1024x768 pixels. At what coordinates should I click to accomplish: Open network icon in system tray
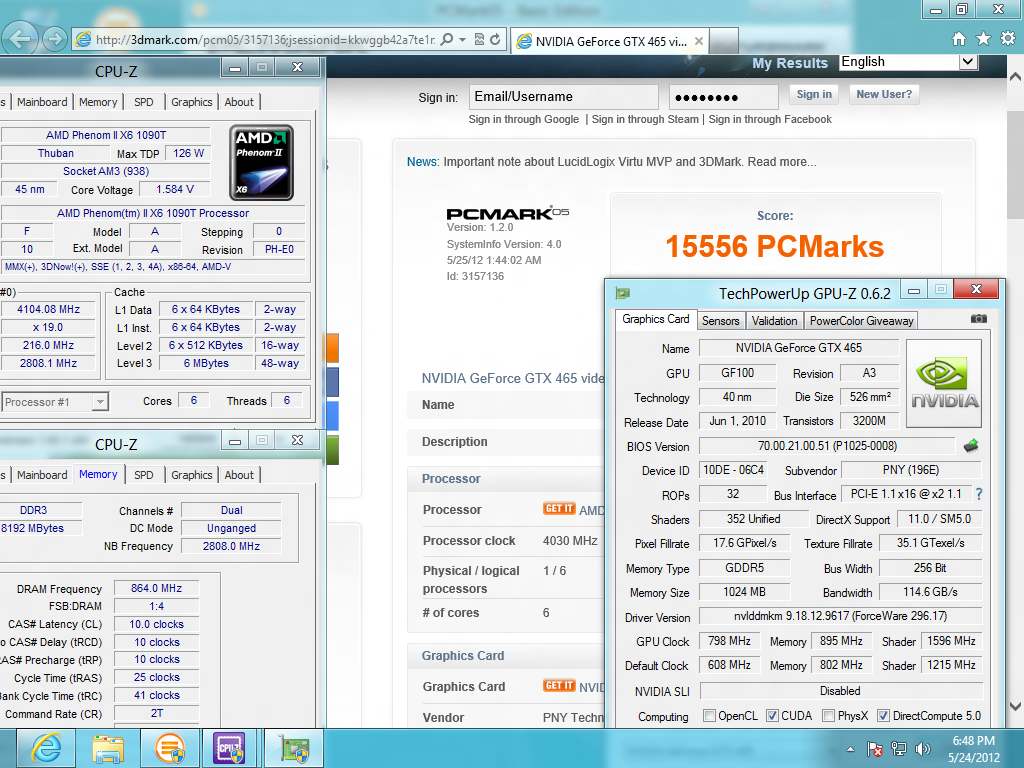tap(899, 749)
